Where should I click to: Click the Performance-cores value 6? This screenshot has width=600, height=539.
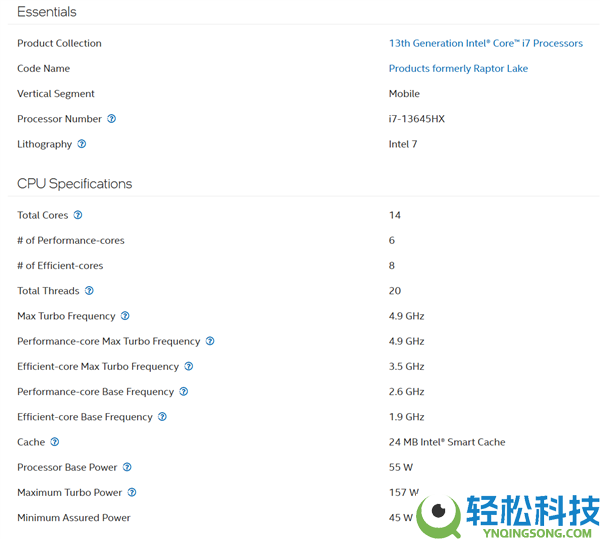click(392, 240)
